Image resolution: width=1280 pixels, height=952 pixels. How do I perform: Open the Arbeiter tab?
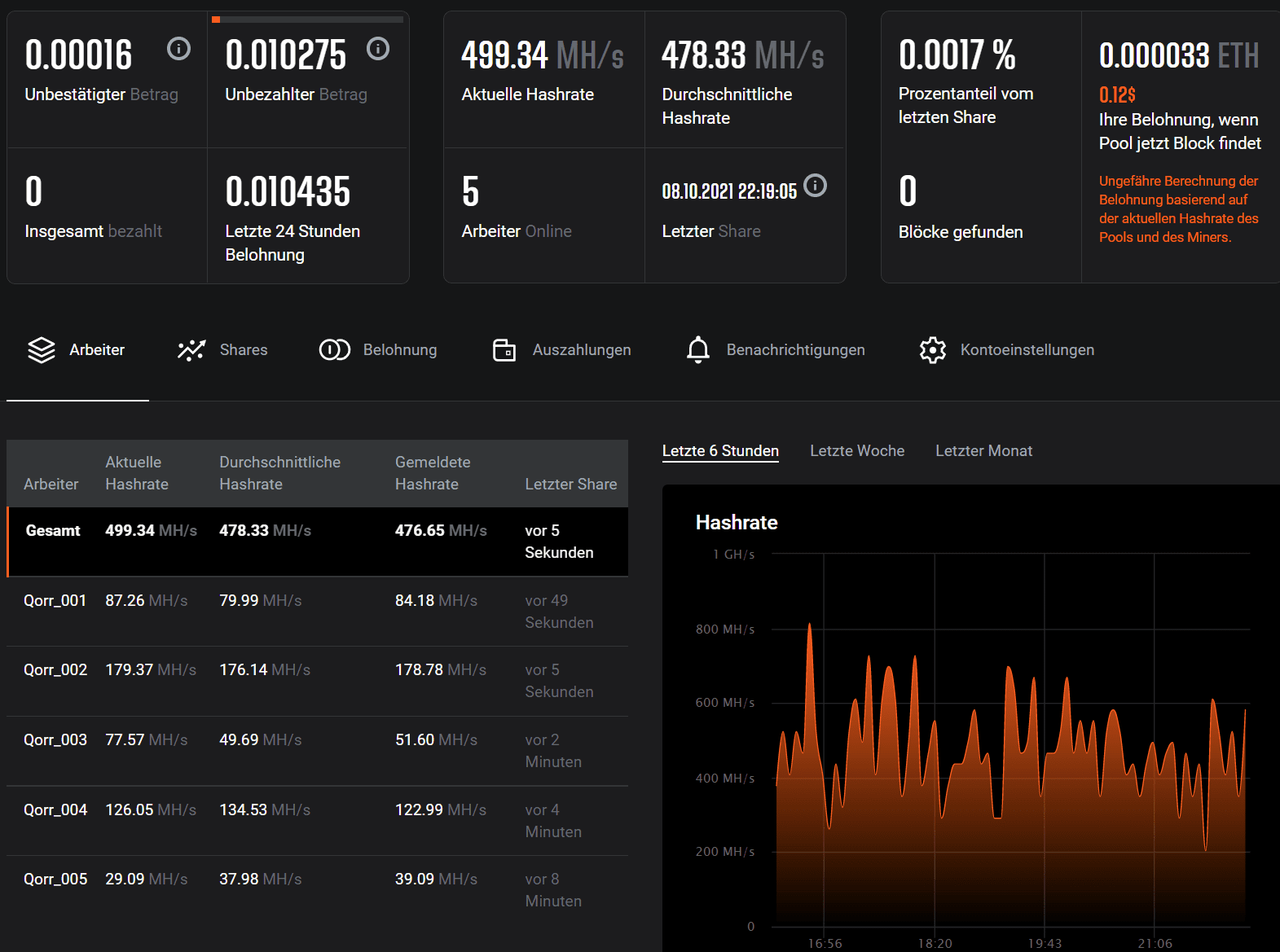click(x=77, y=350)
